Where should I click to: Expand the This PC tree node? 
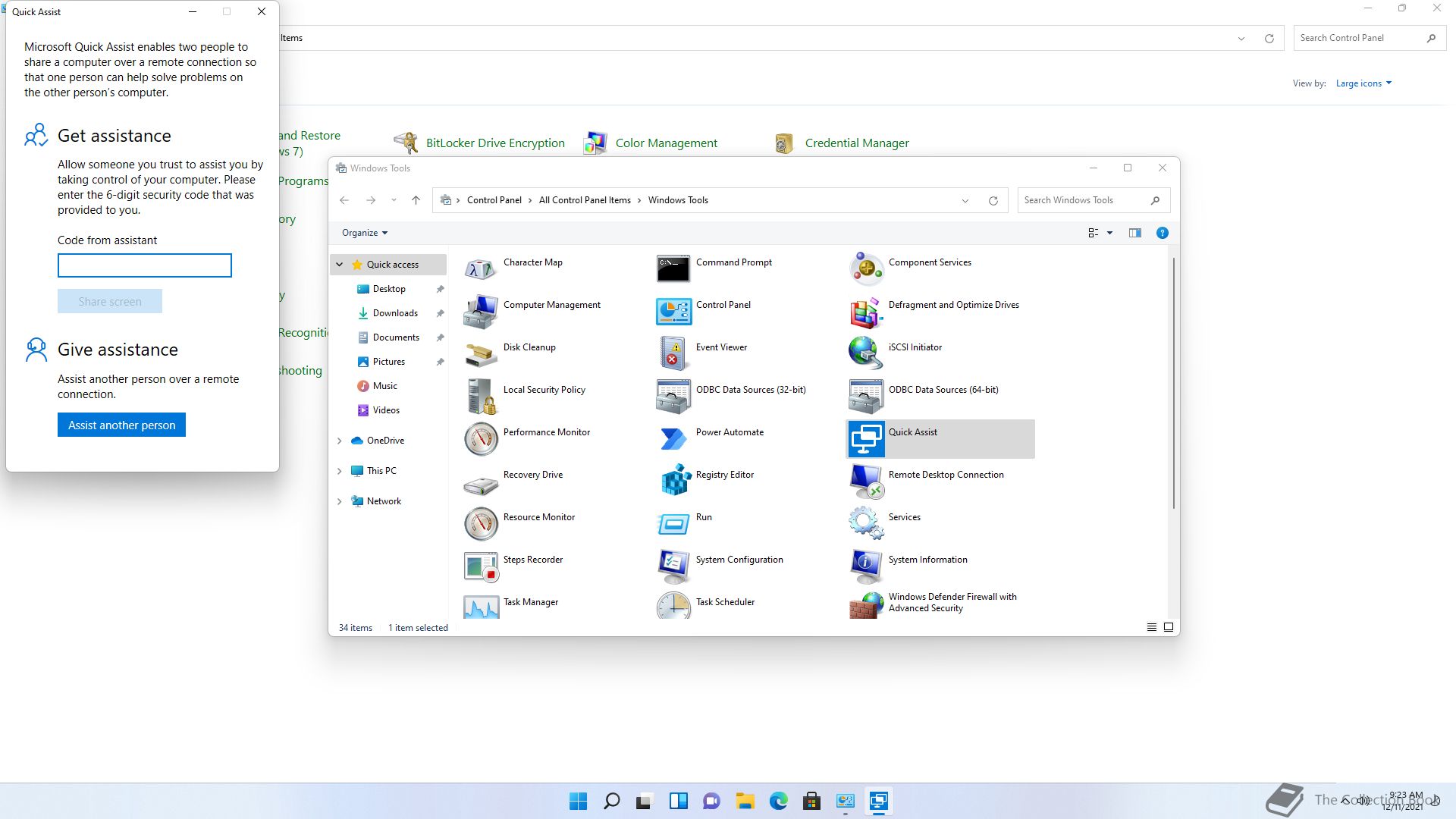(x=340, y=471)
